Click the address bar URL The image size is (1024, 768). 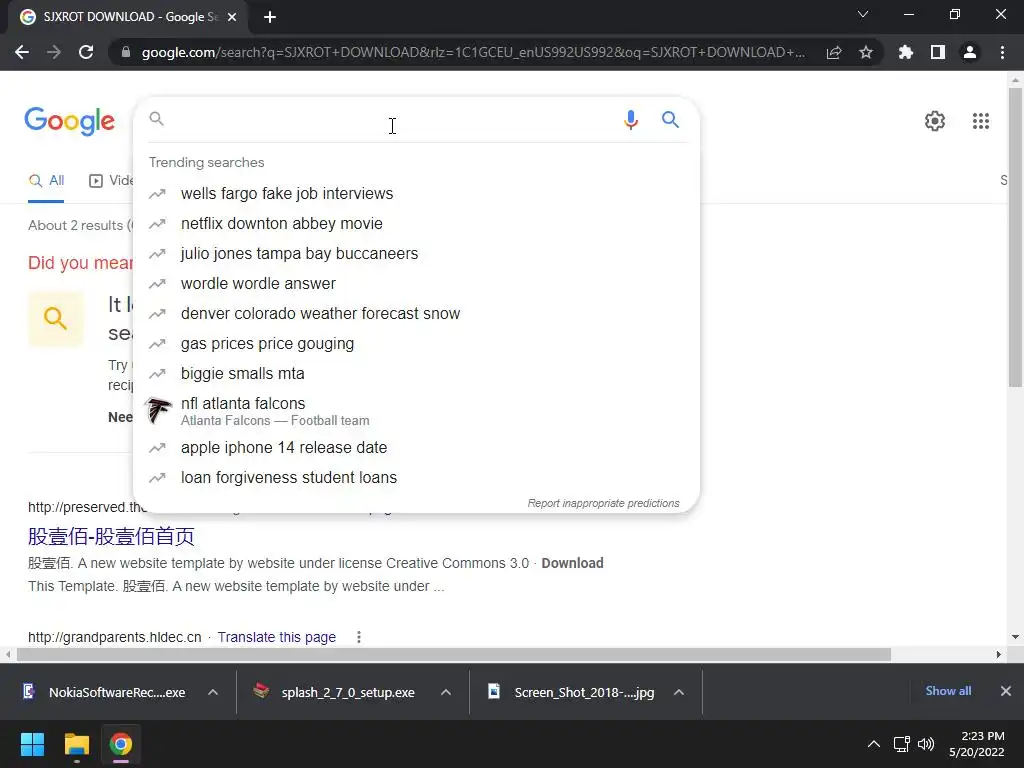tap(473, 52)
